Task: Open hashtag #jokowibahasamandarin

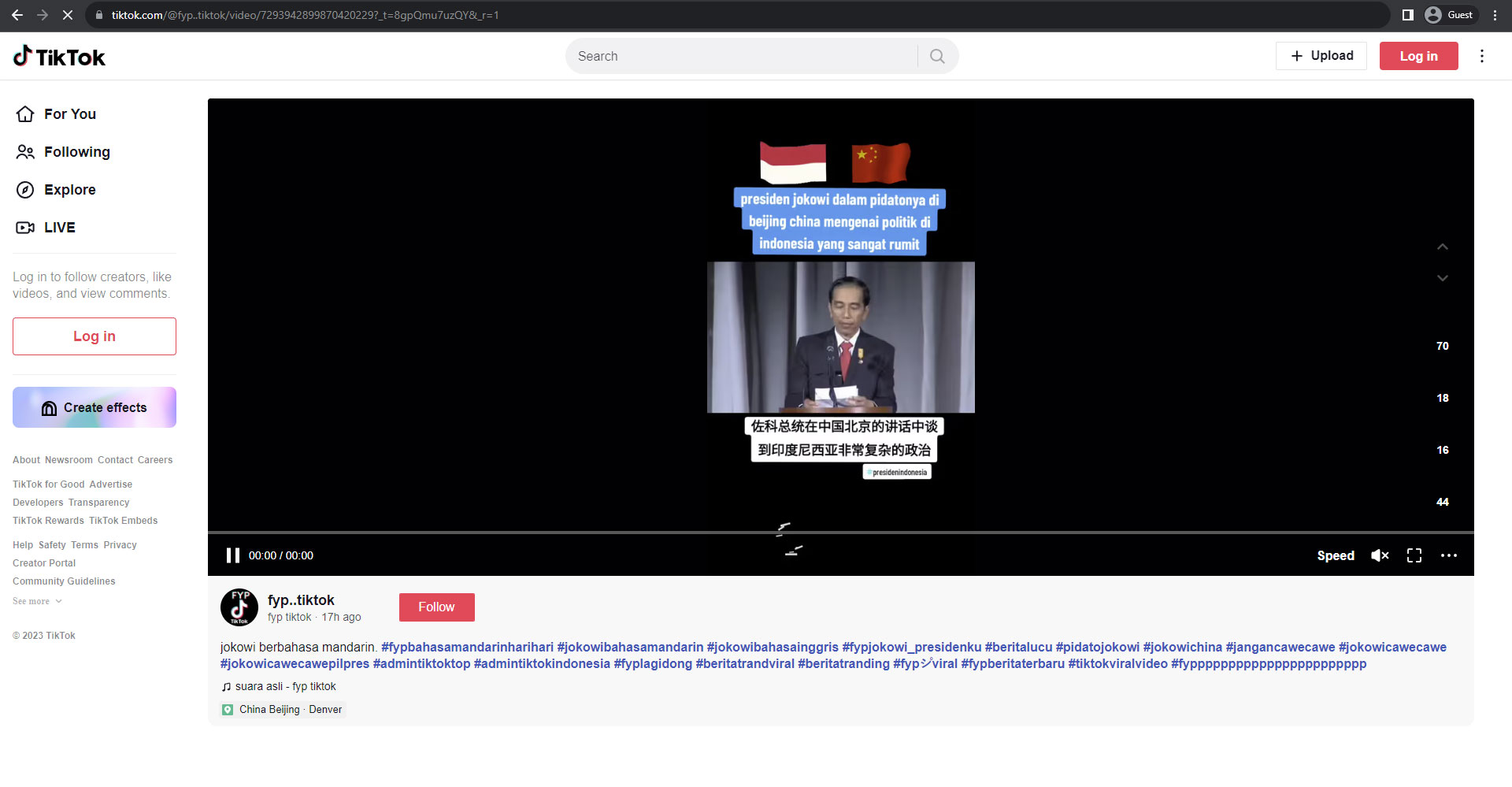Action: [x=630, y=647]
